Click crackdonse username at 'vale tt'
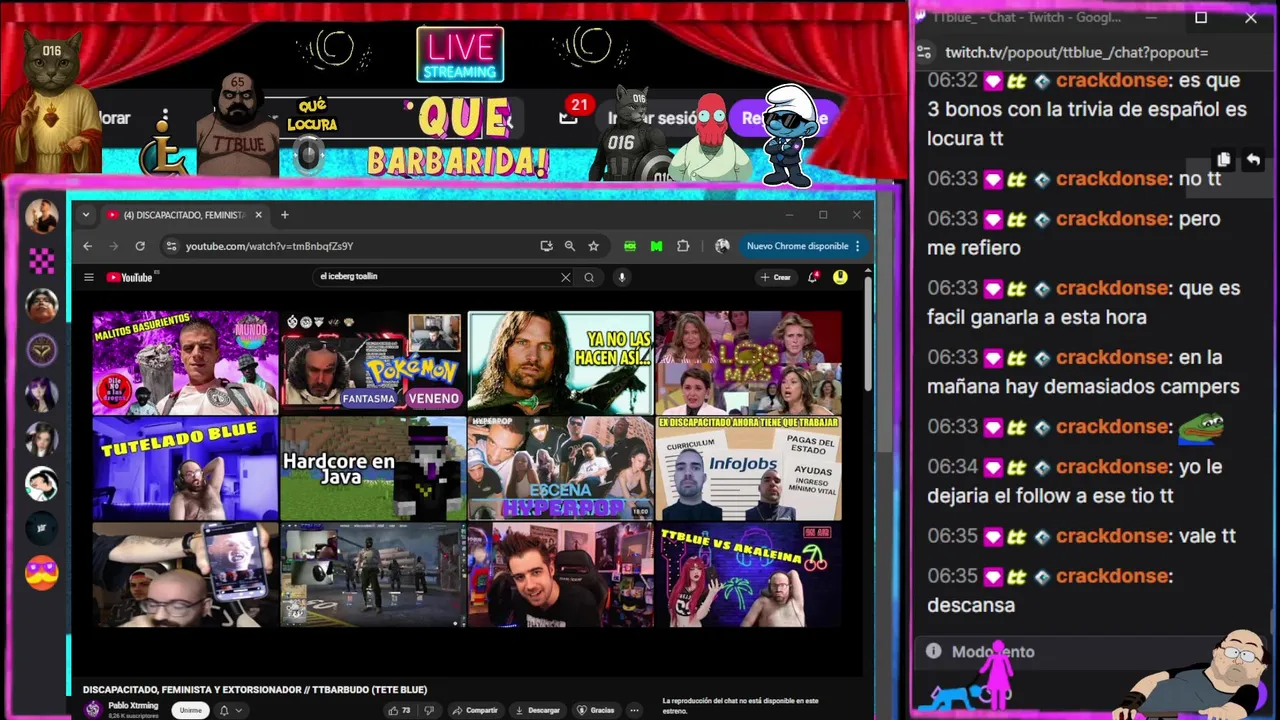1280x720 pixels. (x=1112, y=536)
